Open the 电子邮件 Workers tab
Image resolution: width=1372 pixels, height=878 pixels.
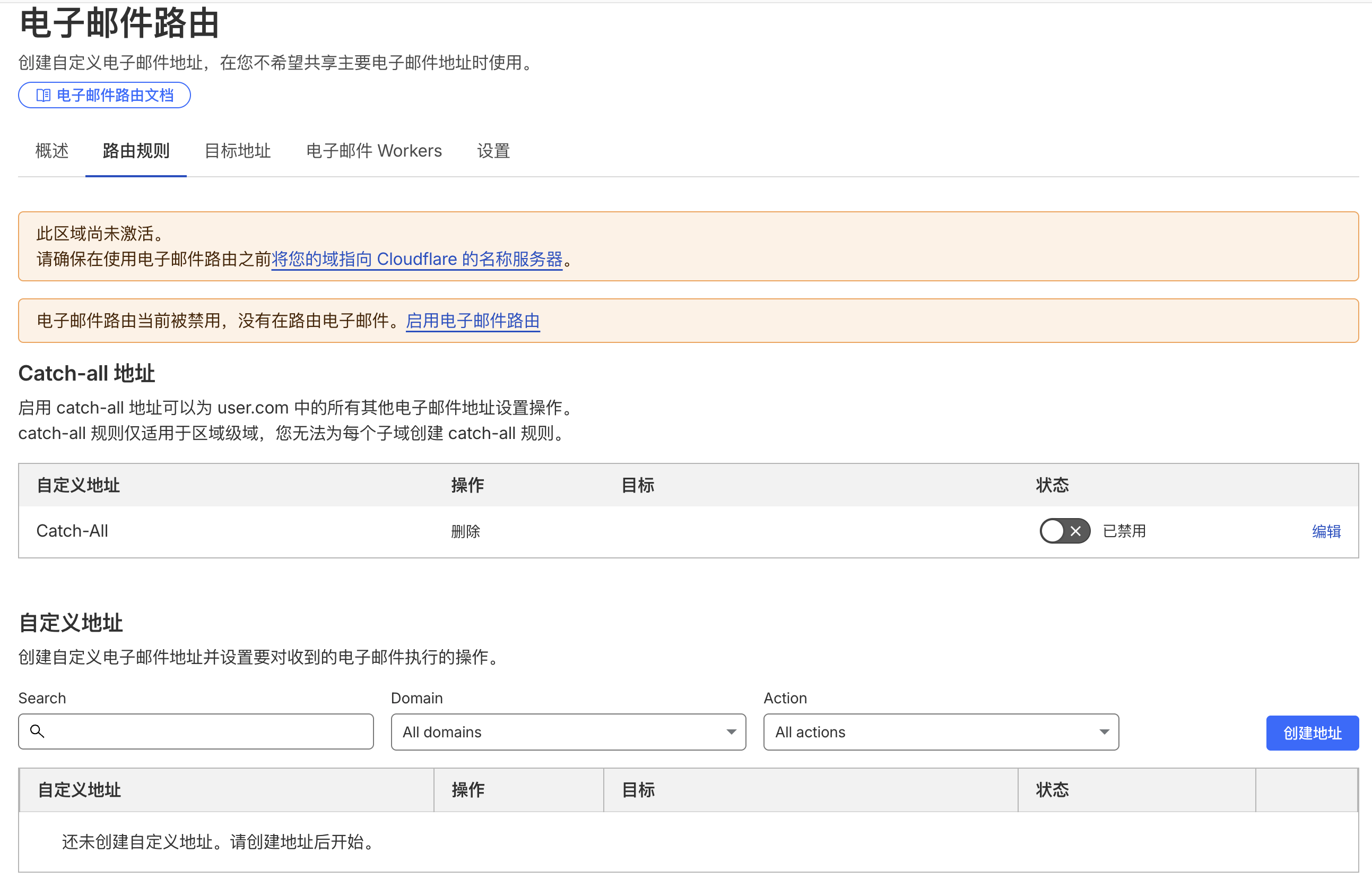(373, 151)
